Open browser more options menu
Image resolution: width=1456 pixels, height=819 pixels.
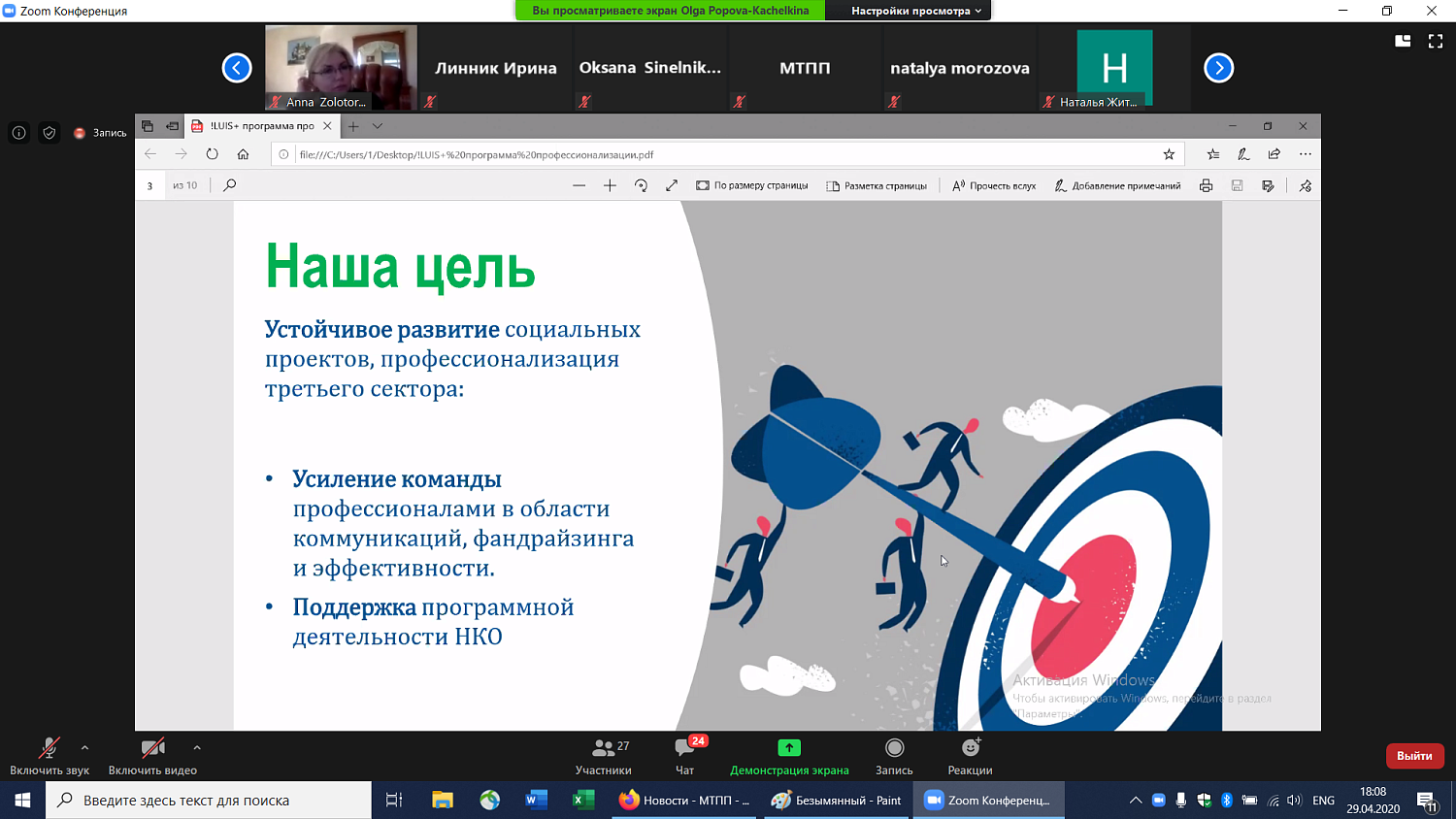(1306, 154)
